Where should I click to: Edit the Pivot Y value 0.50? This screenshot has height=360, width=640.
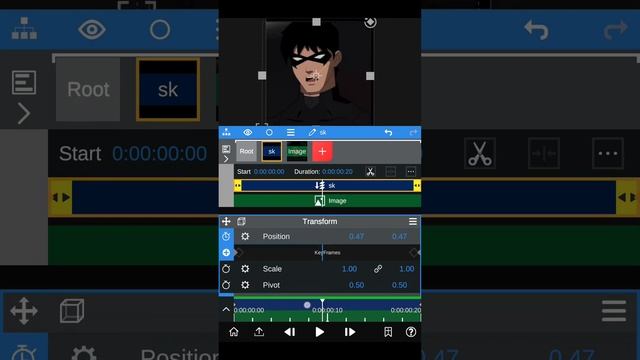click(x=399, y=285)
